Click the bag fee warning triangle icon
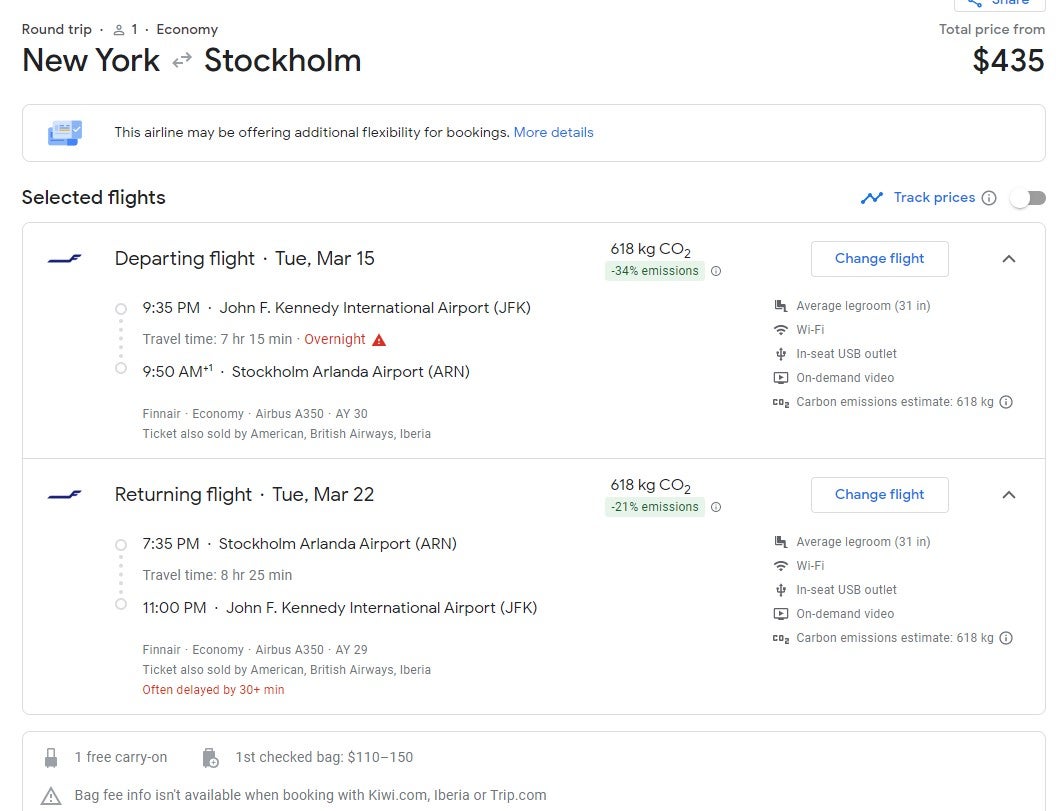 (x=51, y=795)
